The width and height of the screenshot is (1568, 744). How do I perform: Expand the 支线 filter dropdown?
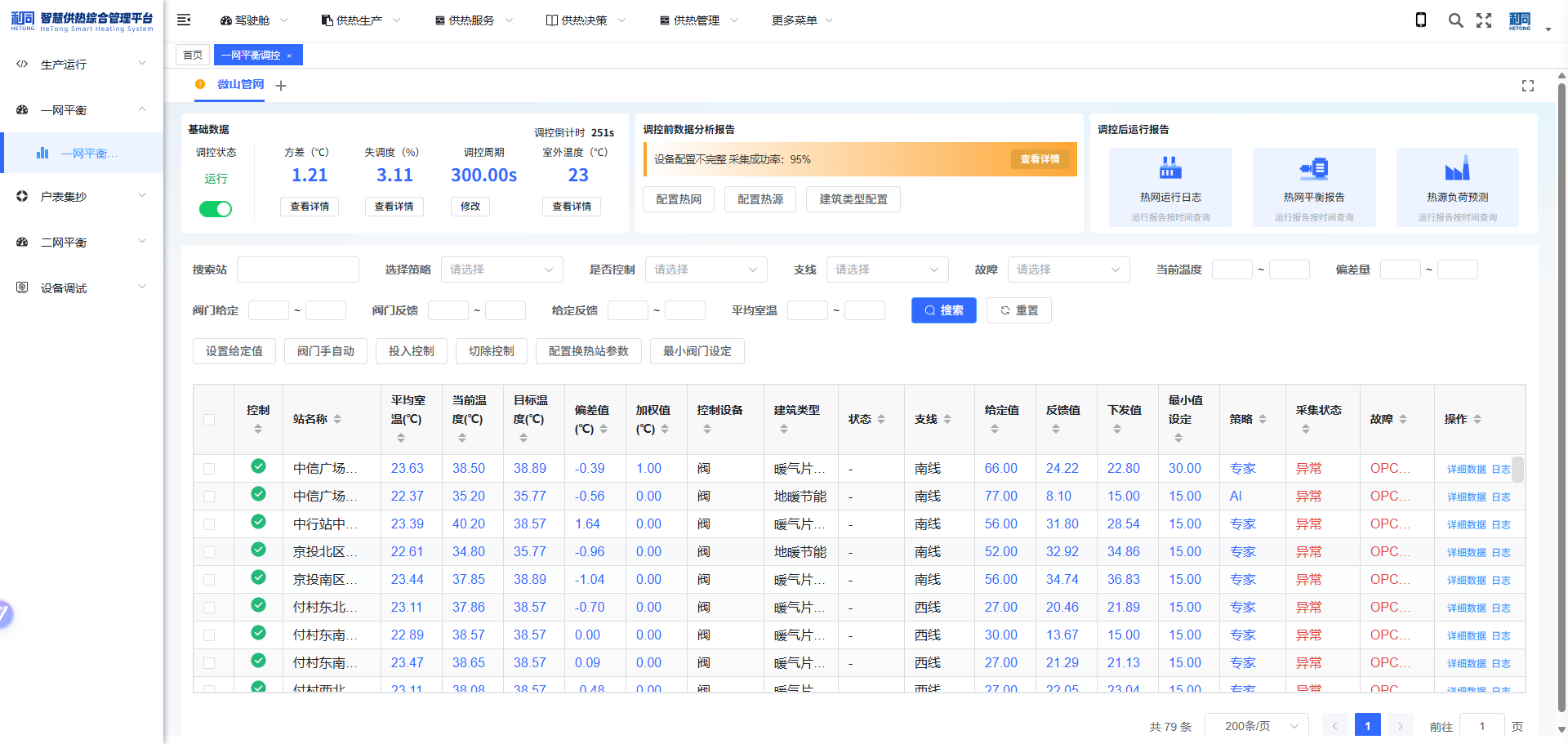click(887, 269)
